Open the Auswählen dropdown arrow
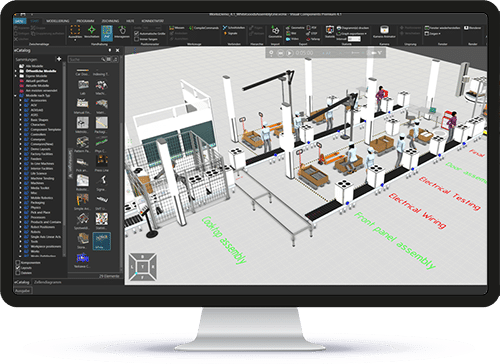Image resolution: width=500 pixels, height=364 pixels. pyautogui.click(x=75, y=40)
